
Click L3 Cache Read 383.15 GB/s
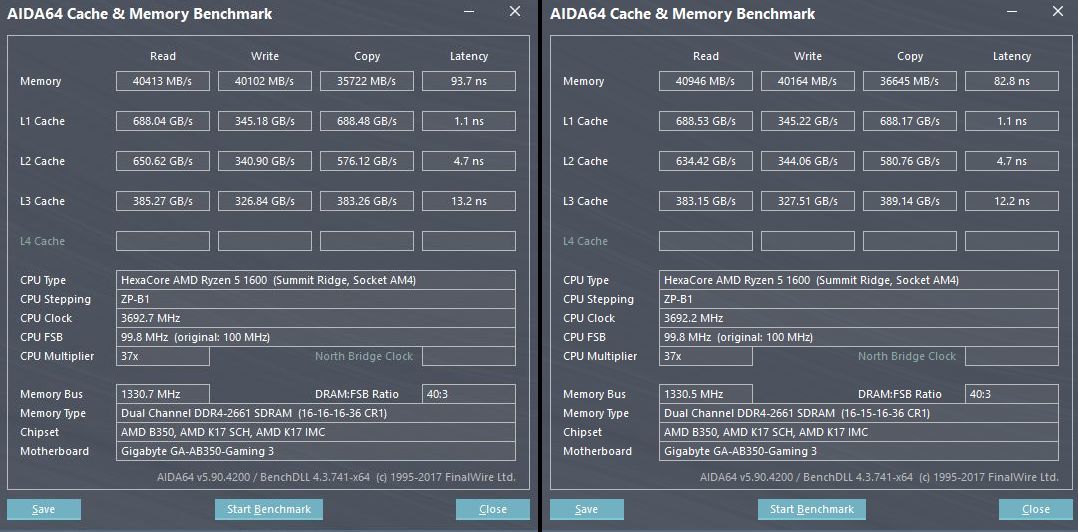(706, 201)
